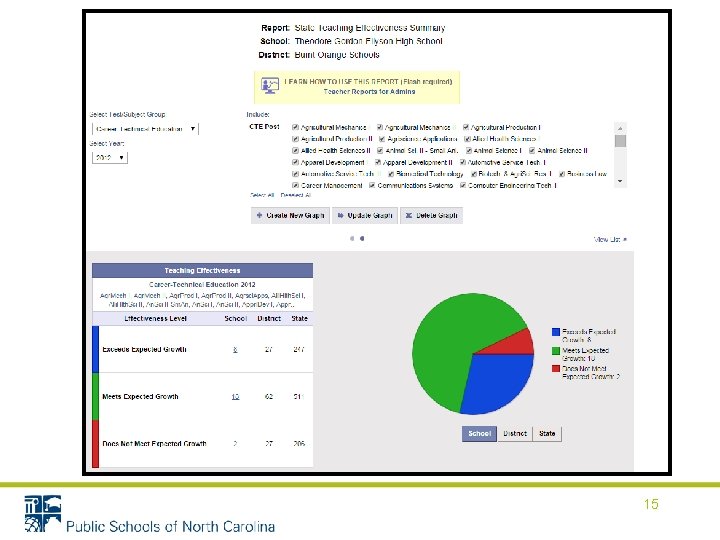Click the Deselect All link
The width and height of the screenshot is (720, 540).
(296, 195)
